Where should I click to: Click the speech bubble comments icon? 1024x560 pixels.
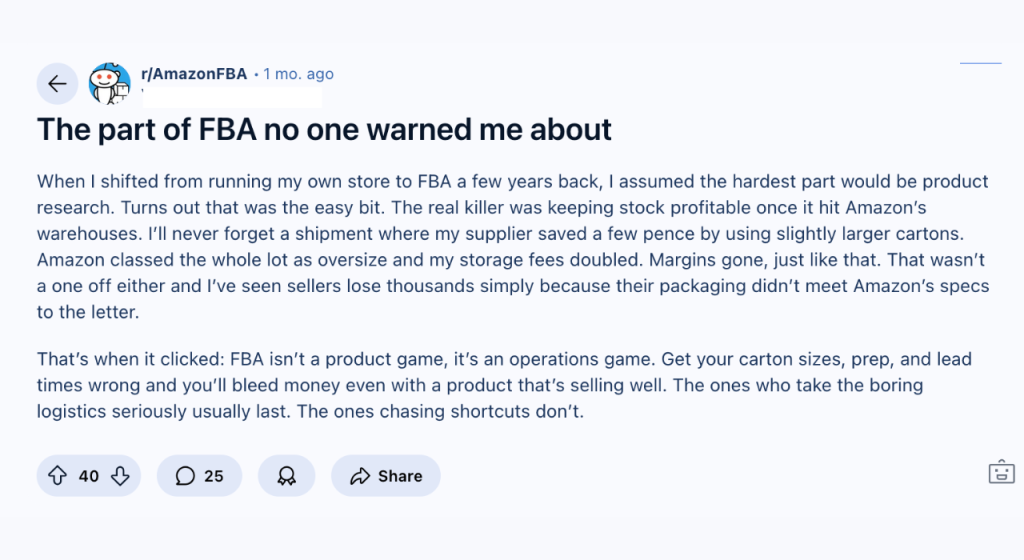point(185,476)
